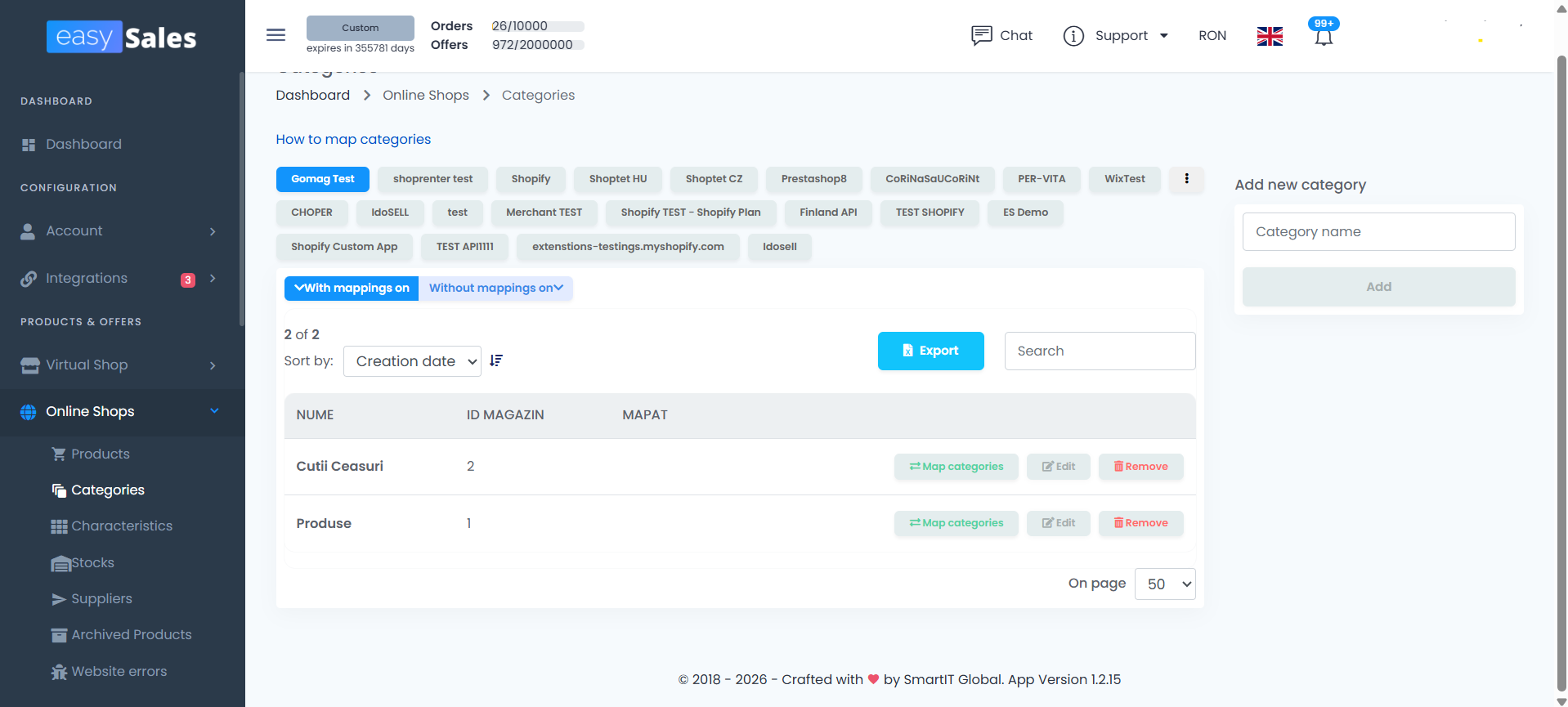The height and width of the screenshot is (707, 1568).
Task: Select the ES Demo shop
Action: pyautogui.click(x=1025, y=213)
